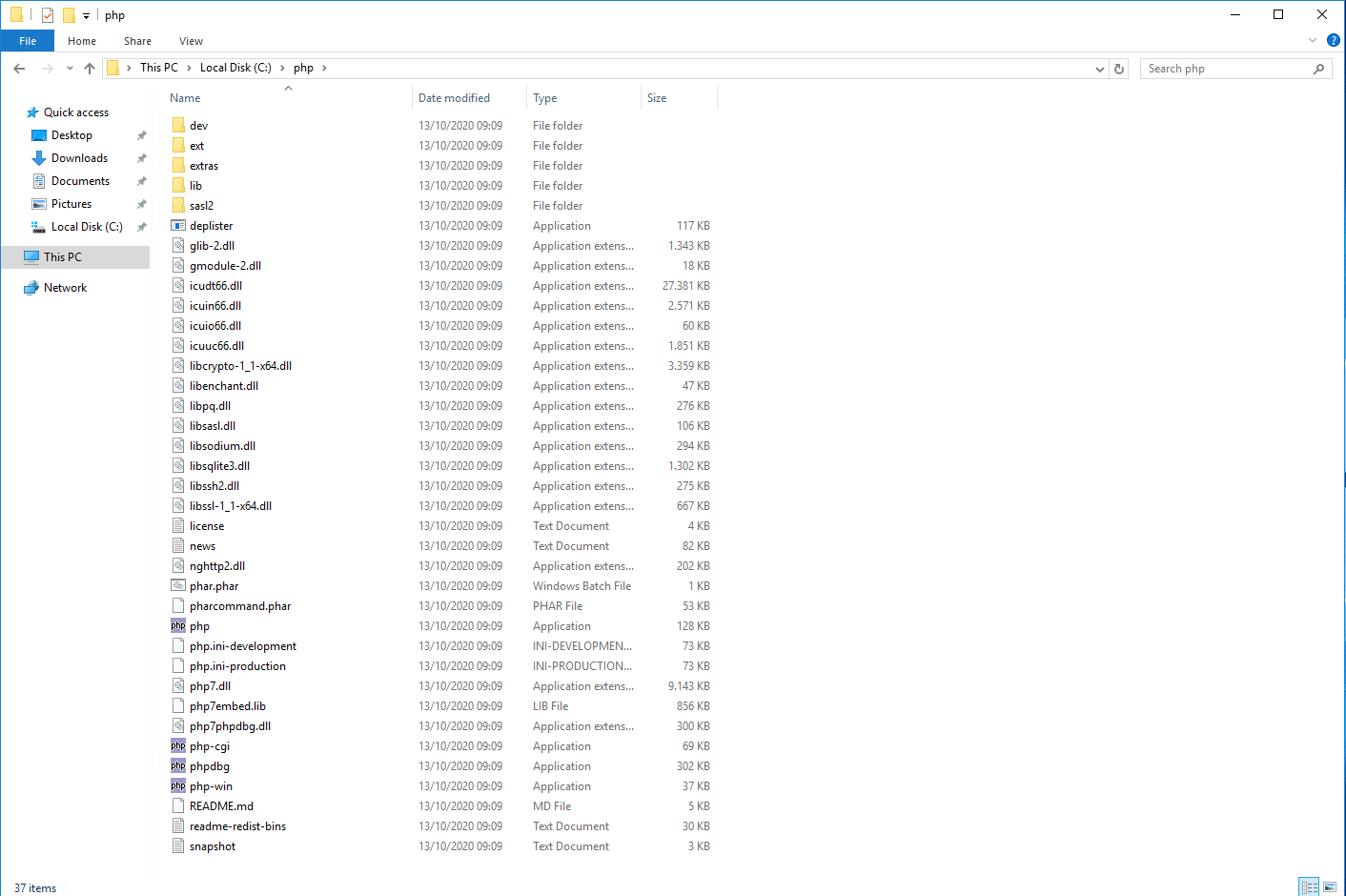Click the Search php input field
This screenshot has height=896, width=1346.
1225,69
